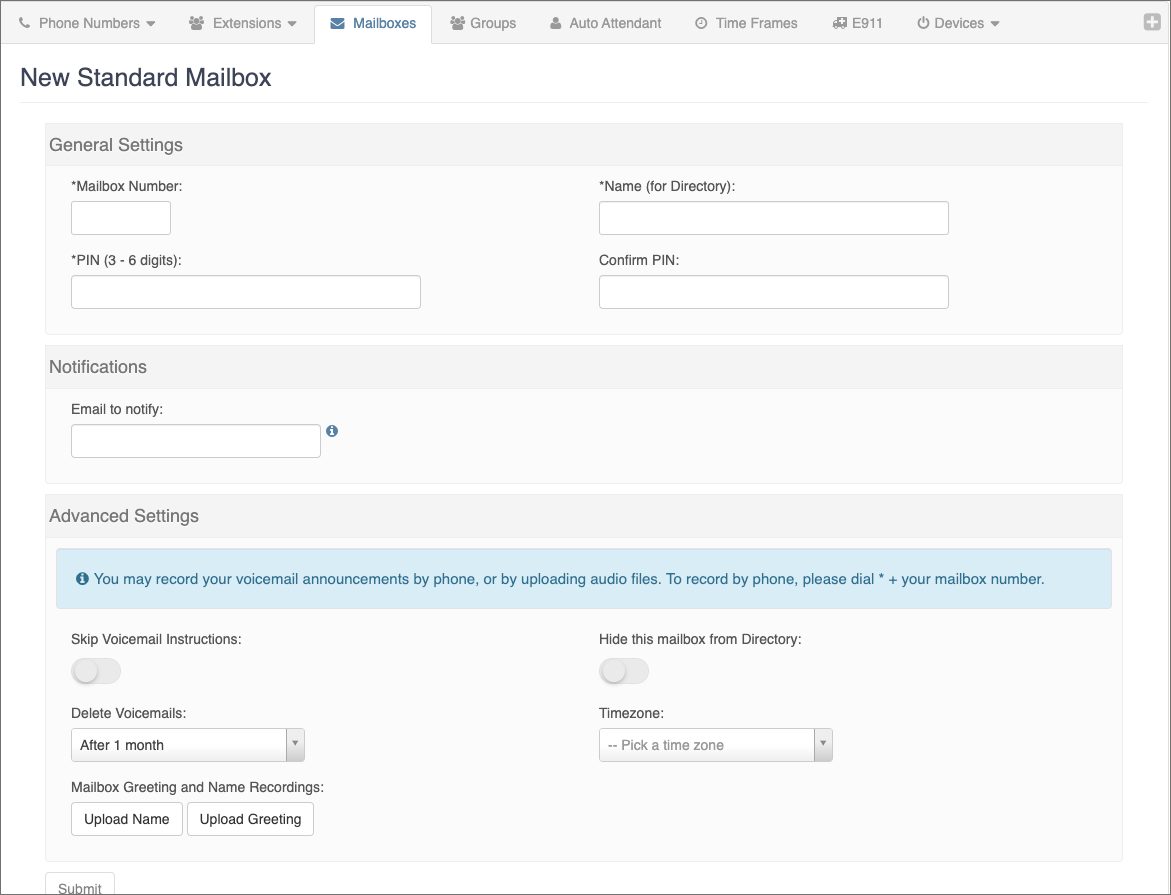1171x895 pixels.
Task: Enable Skip Voicemail Instructions toggle
Action: [x=96, y=671]
